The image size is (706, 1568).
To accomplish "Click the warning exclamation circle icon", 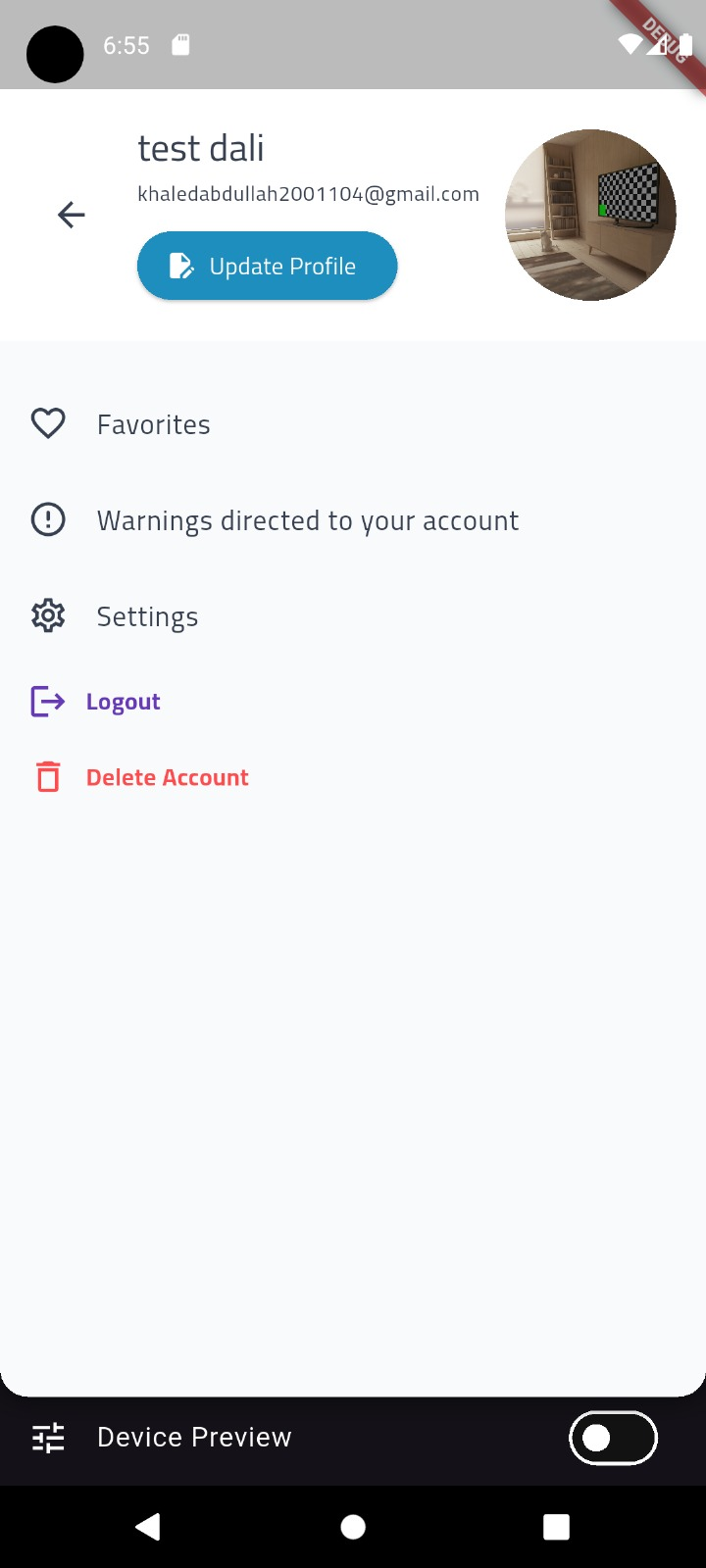I will [x=48, y=519].
